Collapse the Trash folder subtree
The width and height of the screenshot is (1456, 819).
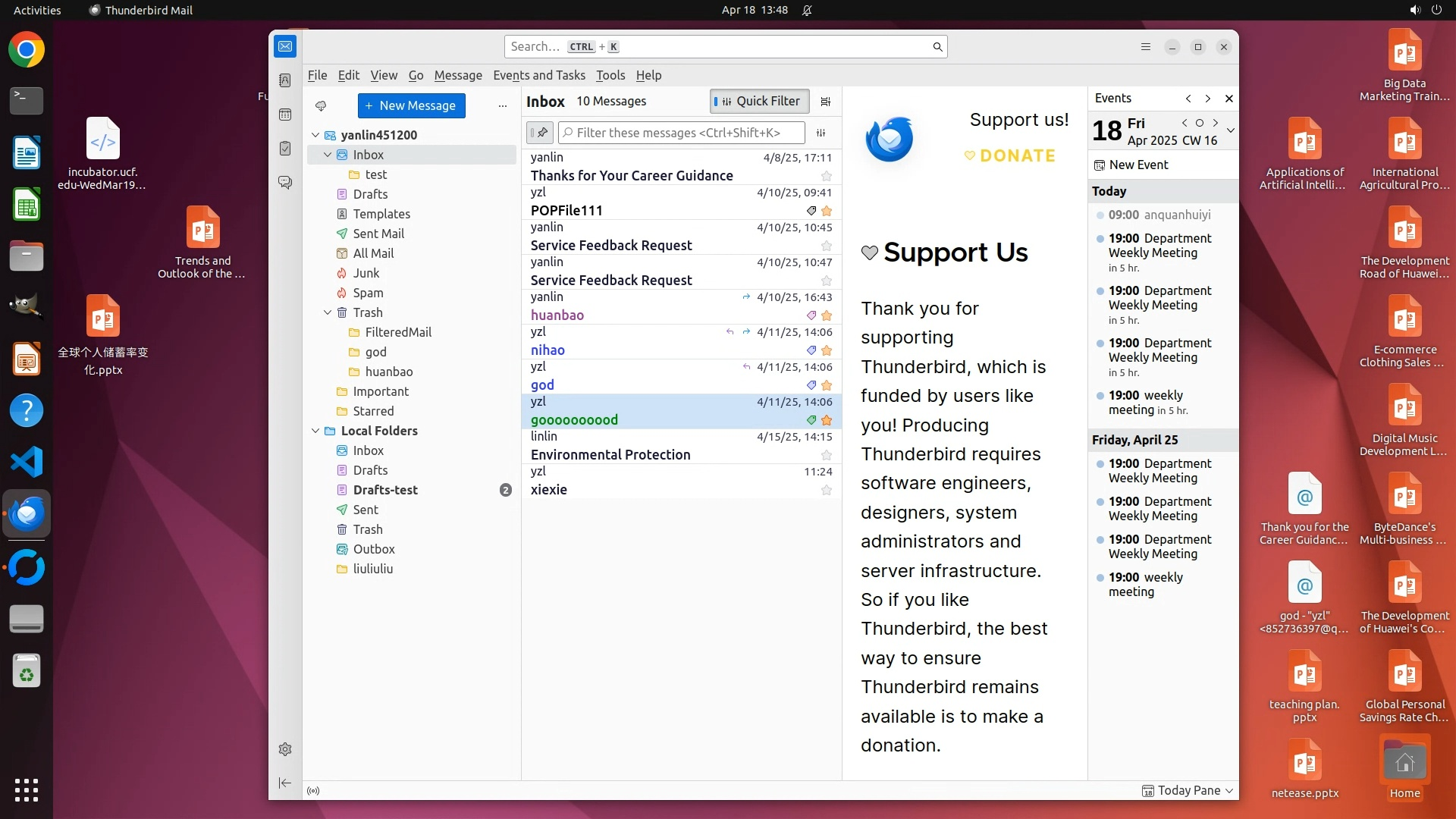click(x=328, y=312)
